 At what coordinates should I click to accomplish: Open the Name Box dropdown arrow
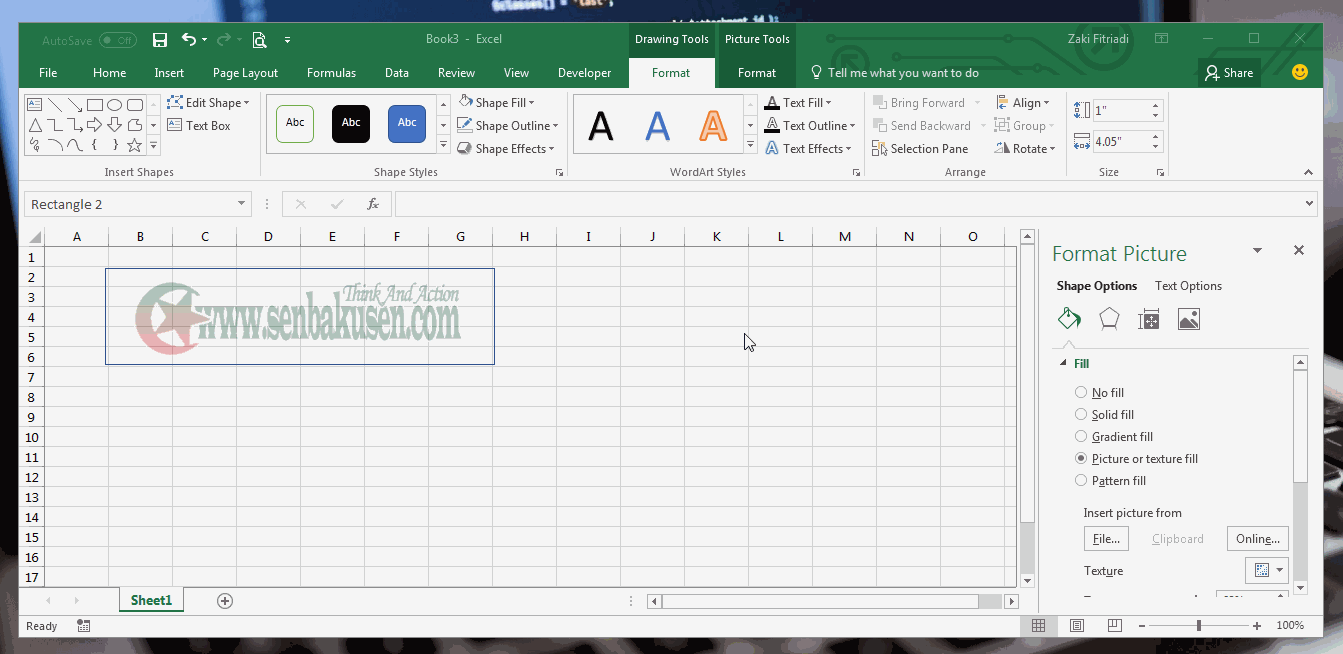pos(241,204)
